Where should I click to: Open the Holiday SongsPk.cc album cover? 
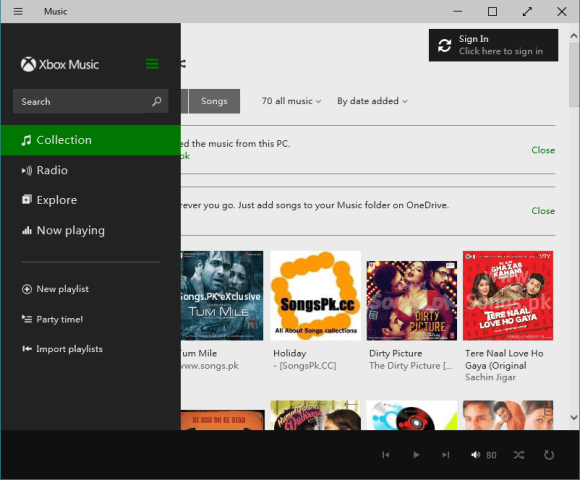(x=316, y=295)
